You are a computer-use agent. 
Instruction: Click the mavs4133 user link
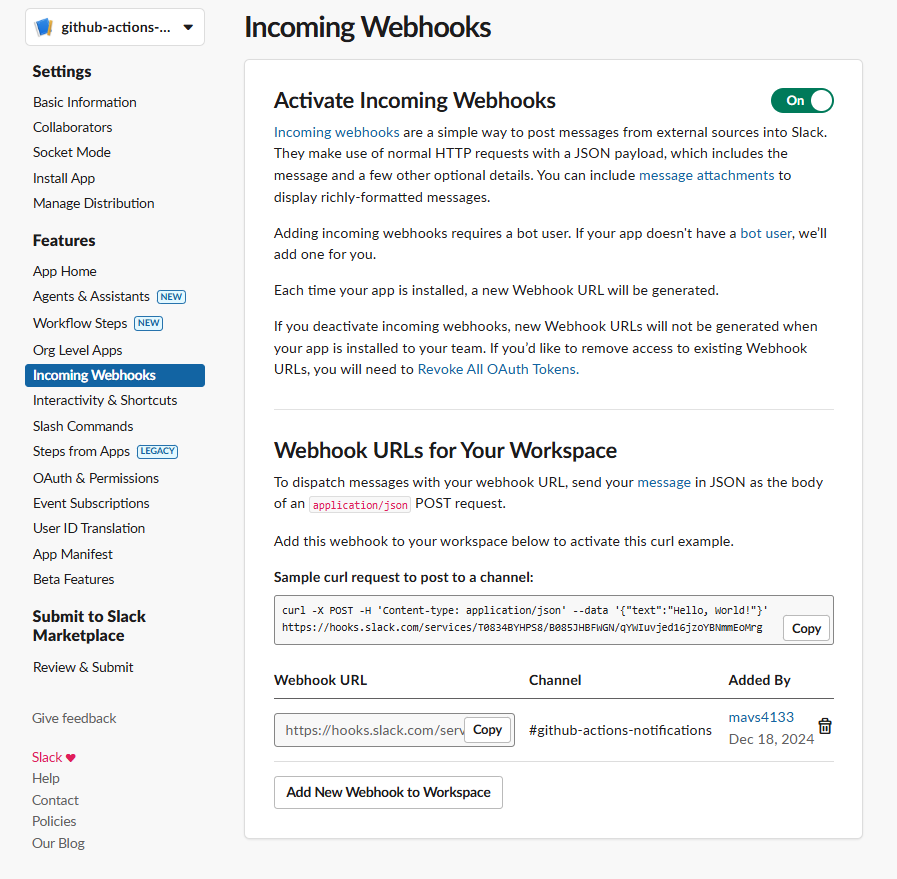tap(761, 717)
